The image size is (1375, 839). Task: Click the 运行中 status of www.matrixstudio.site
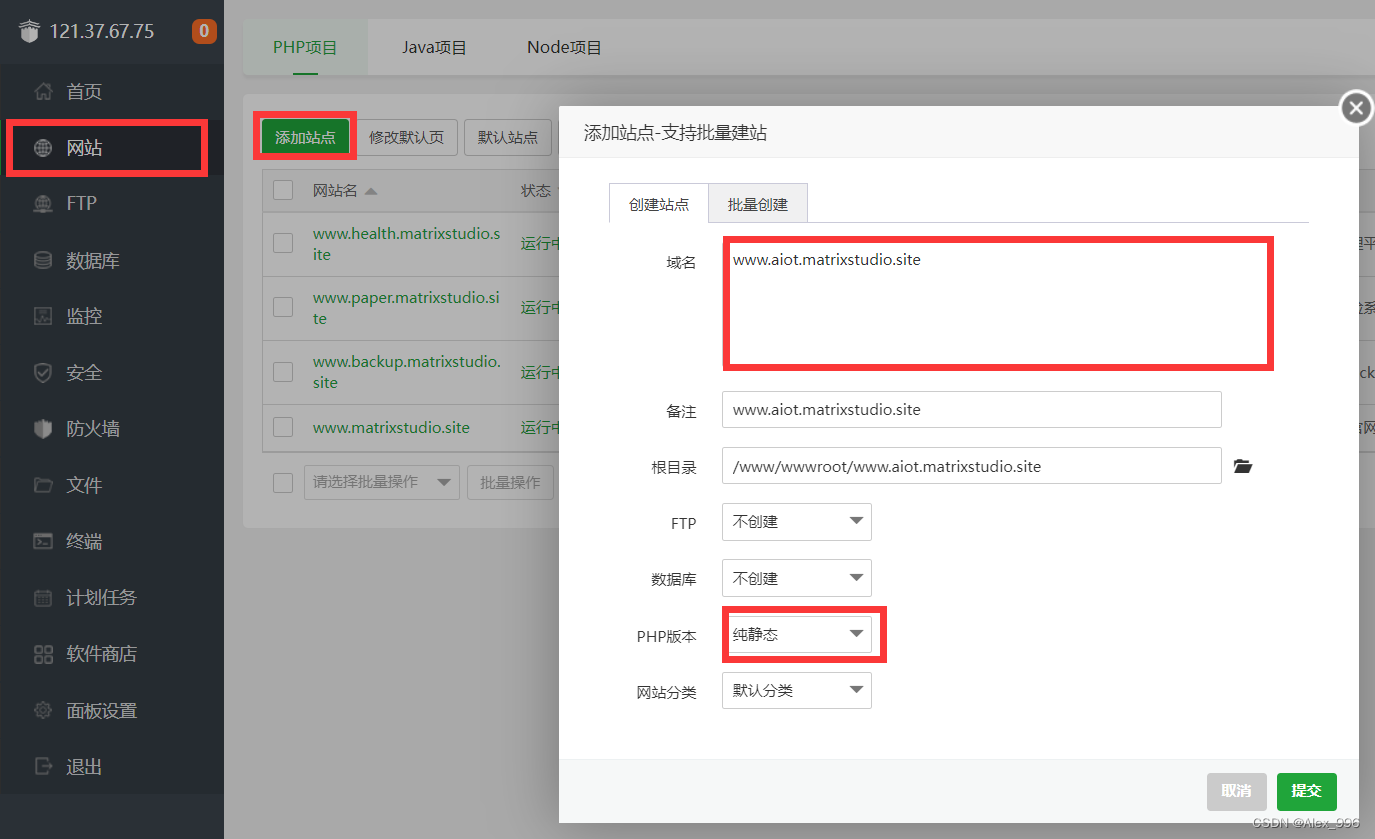point(540,428)
